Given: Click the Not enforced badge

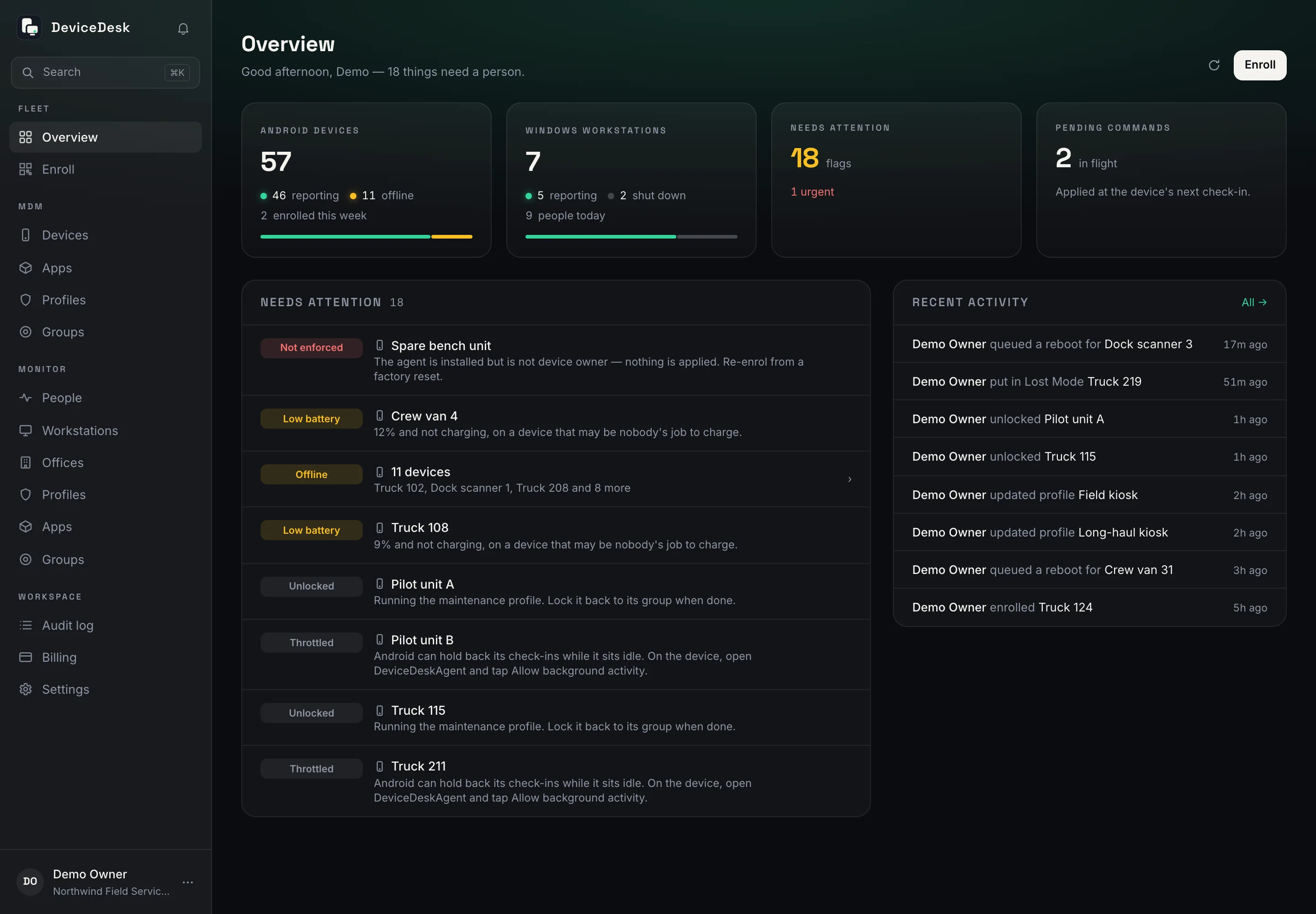Looking at the screenshot, I should (311, 348).
